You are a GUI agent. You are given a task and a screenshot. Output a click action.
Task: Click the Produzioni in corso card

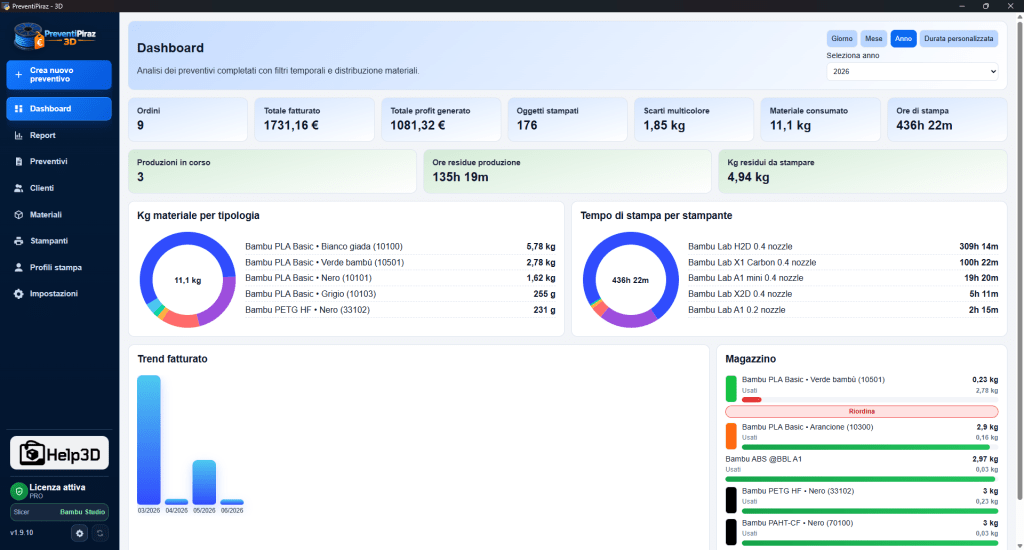point(272,171)
